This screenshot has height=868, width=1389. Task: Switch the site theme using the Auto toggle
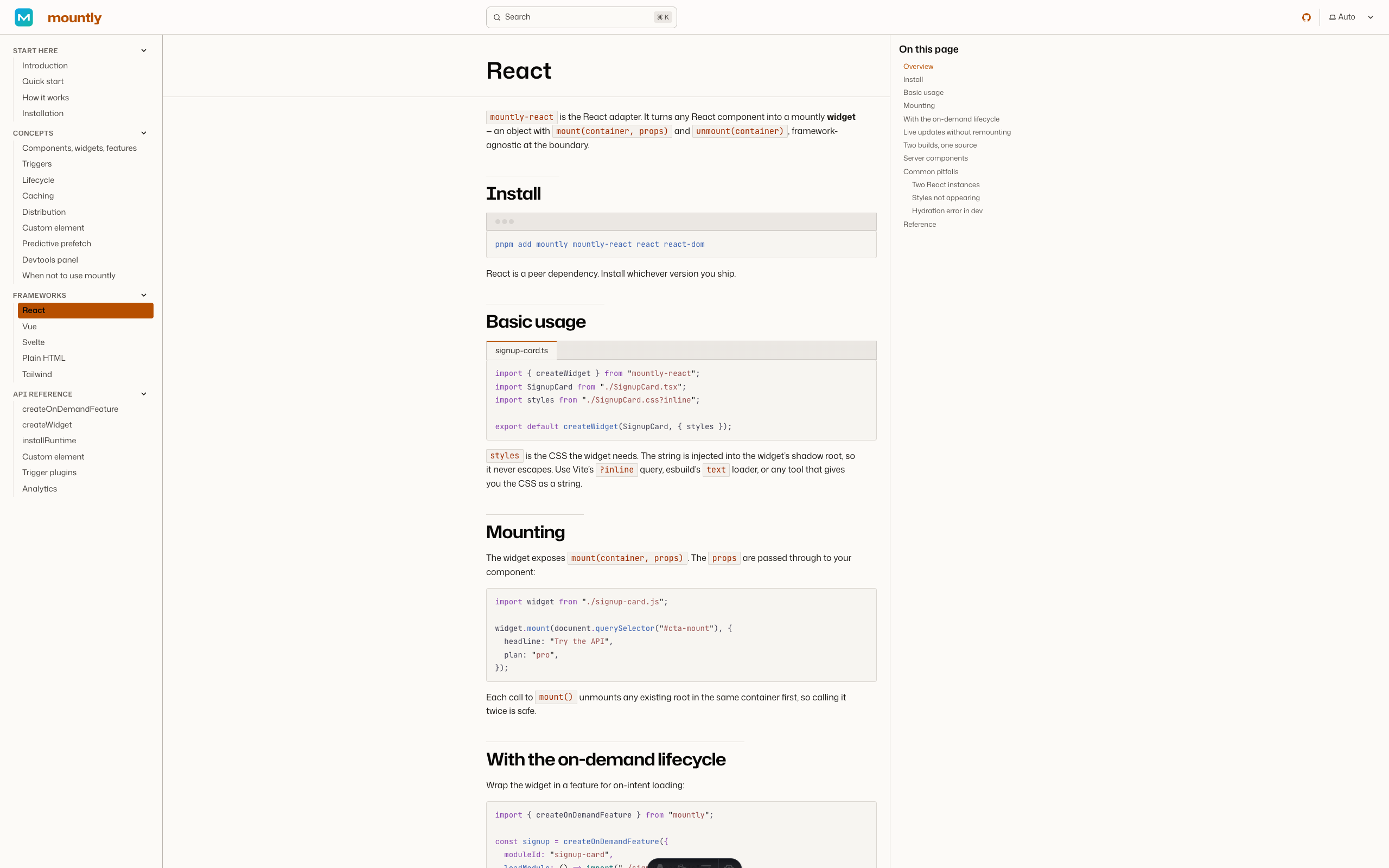coord(1346,17)
